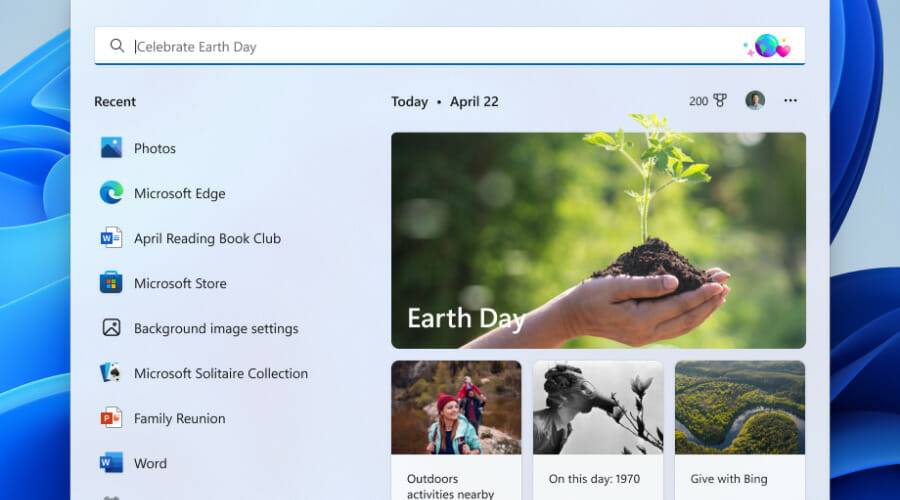Click the Background image settings icon
This screenshot has height=500, width=900.
(111, 328)
